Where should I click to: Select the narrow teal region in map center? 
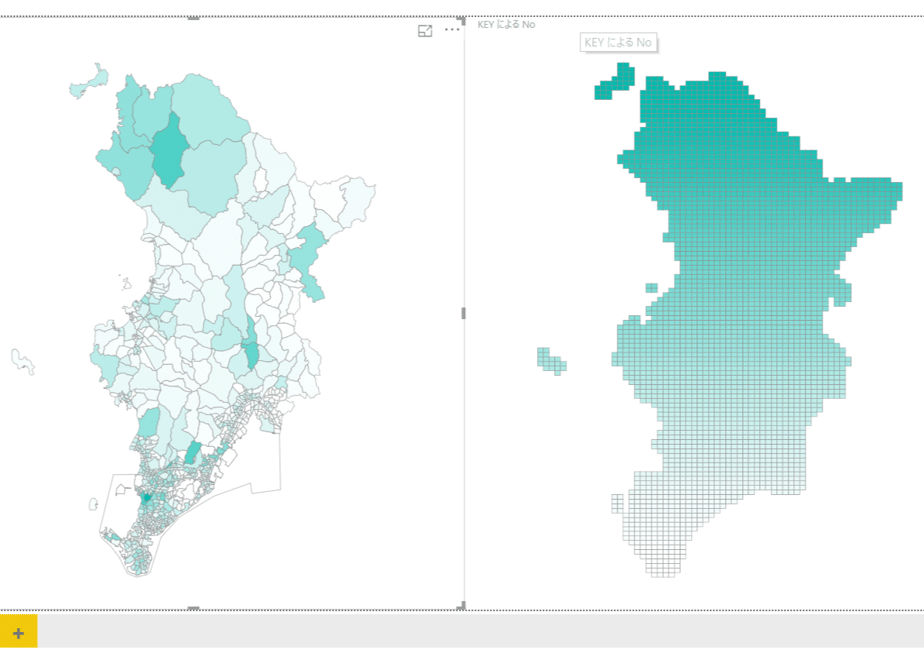[x=252, y=344]
